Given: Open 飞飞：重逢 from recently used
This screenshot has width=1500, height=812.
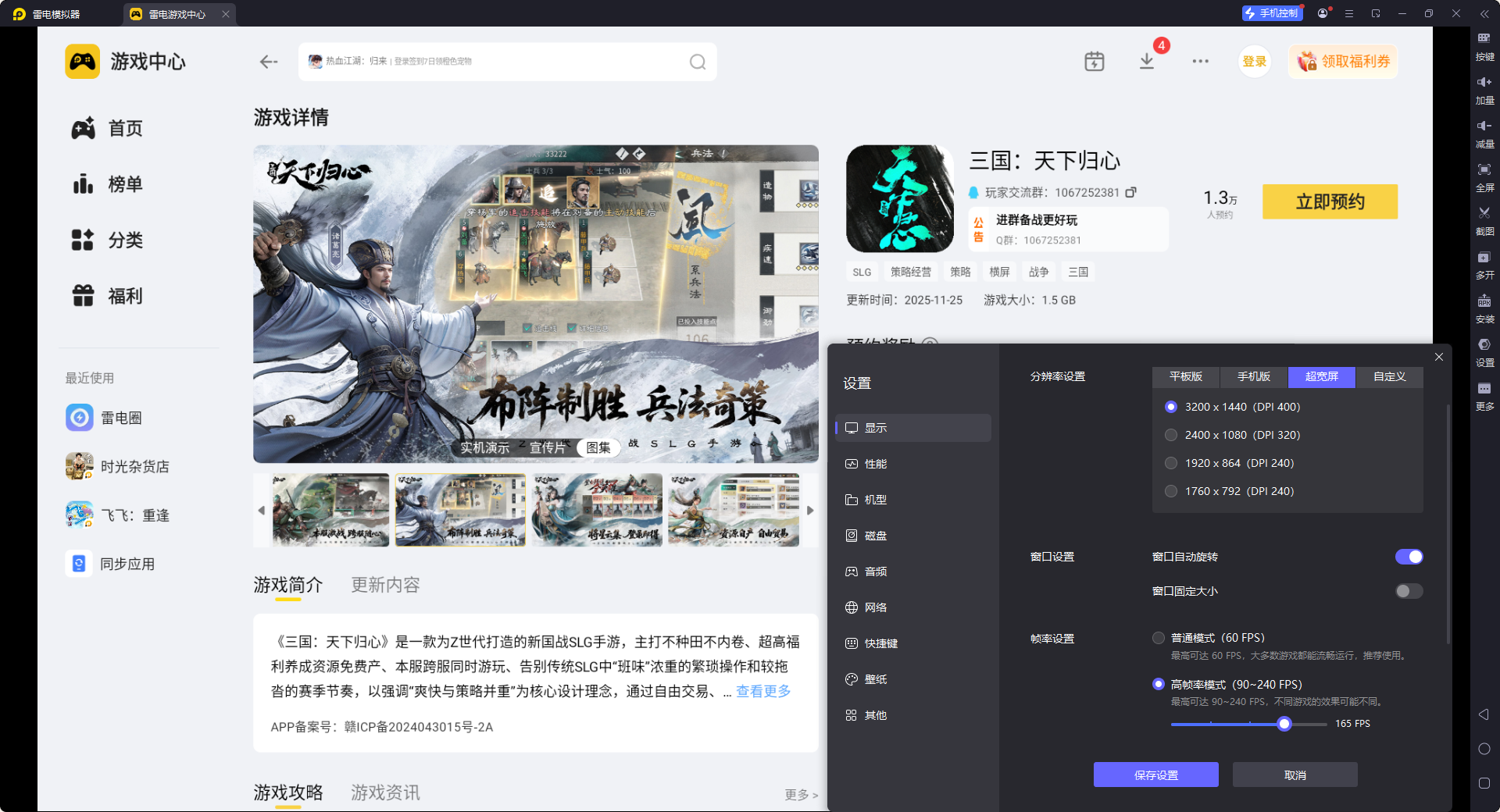Looking at the screenshot, I should point(118,515).
